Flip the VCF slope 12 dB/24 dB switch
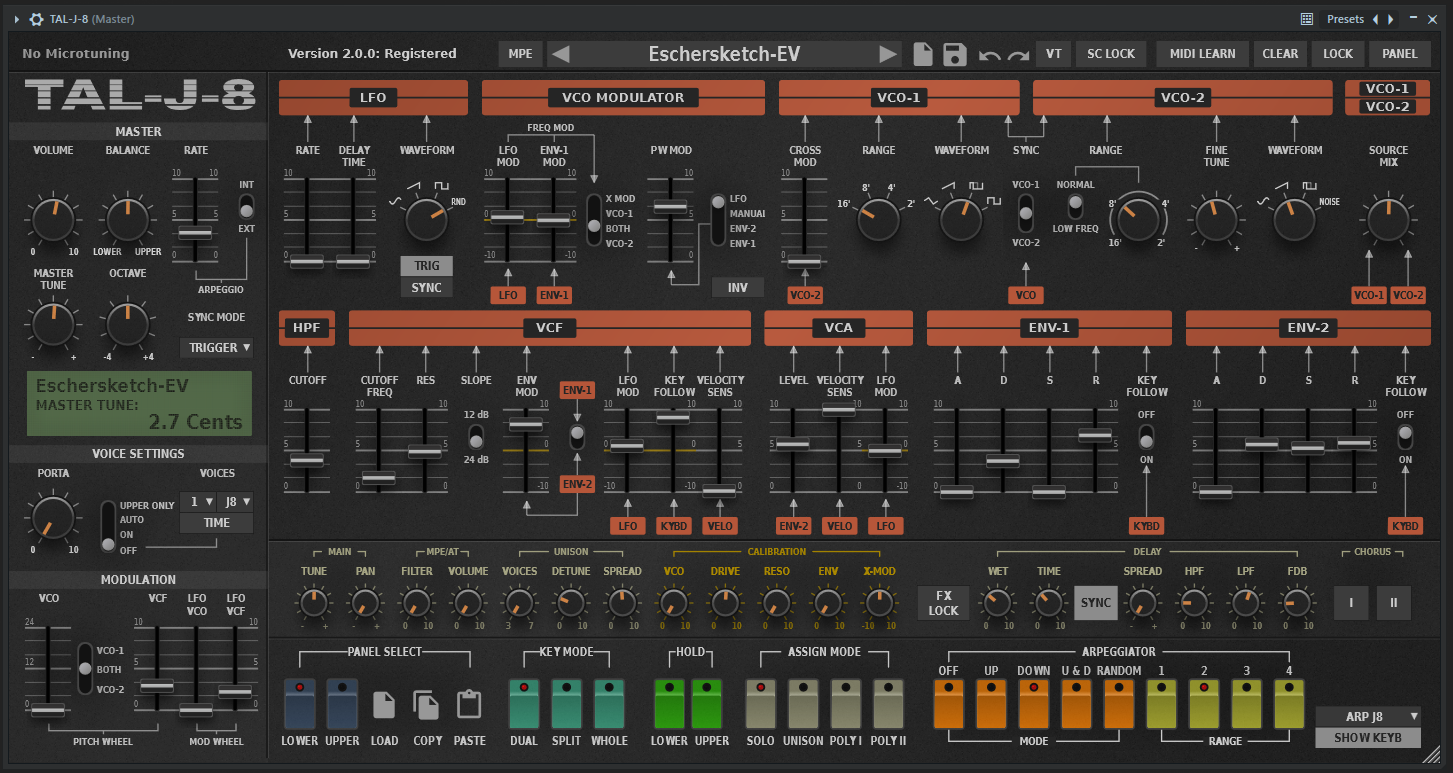The width and height of the screenshot is (1453, 773). [476, 437]
